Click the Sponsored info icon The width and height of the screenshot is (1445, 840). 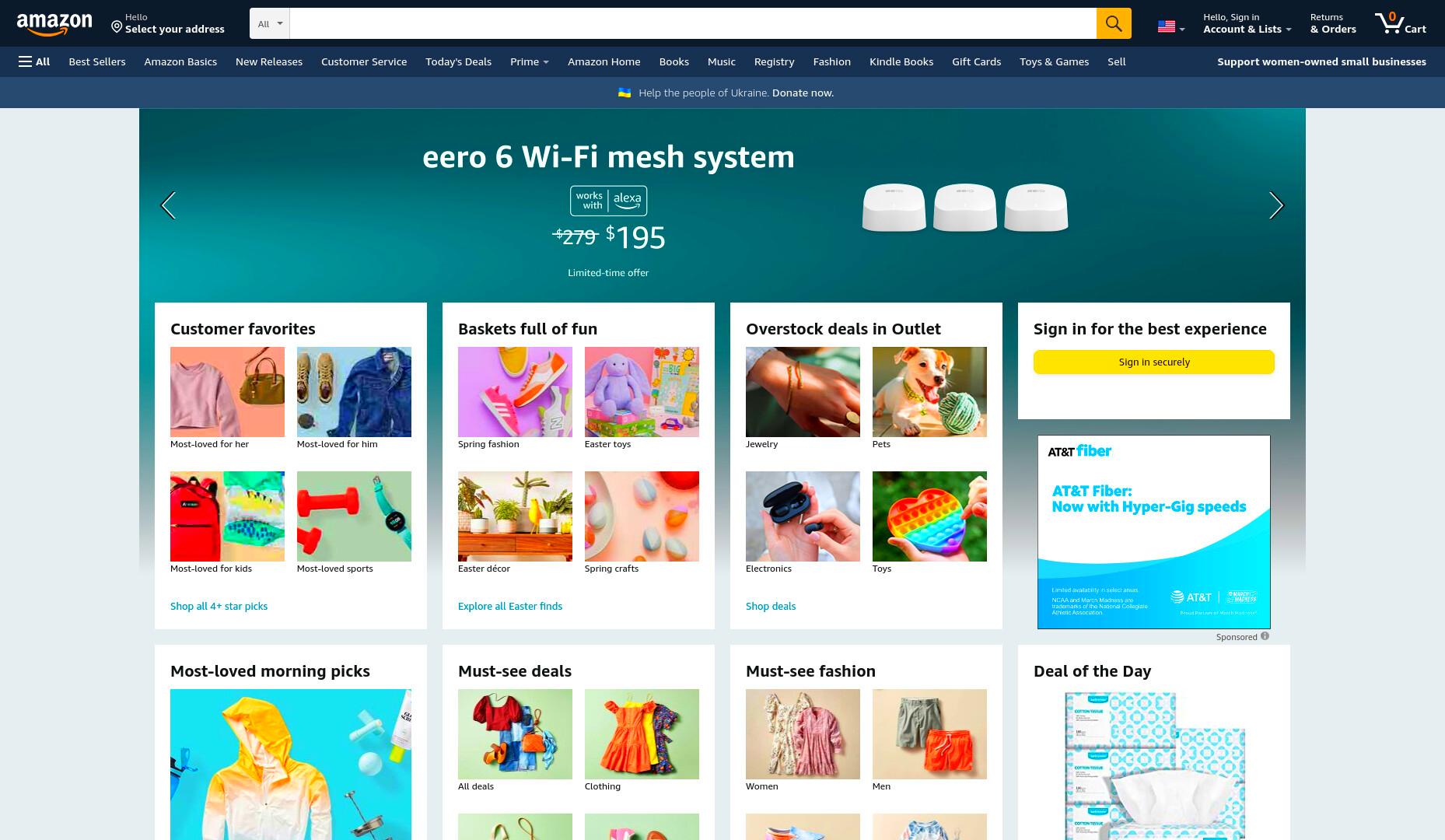pos(1265,636)
